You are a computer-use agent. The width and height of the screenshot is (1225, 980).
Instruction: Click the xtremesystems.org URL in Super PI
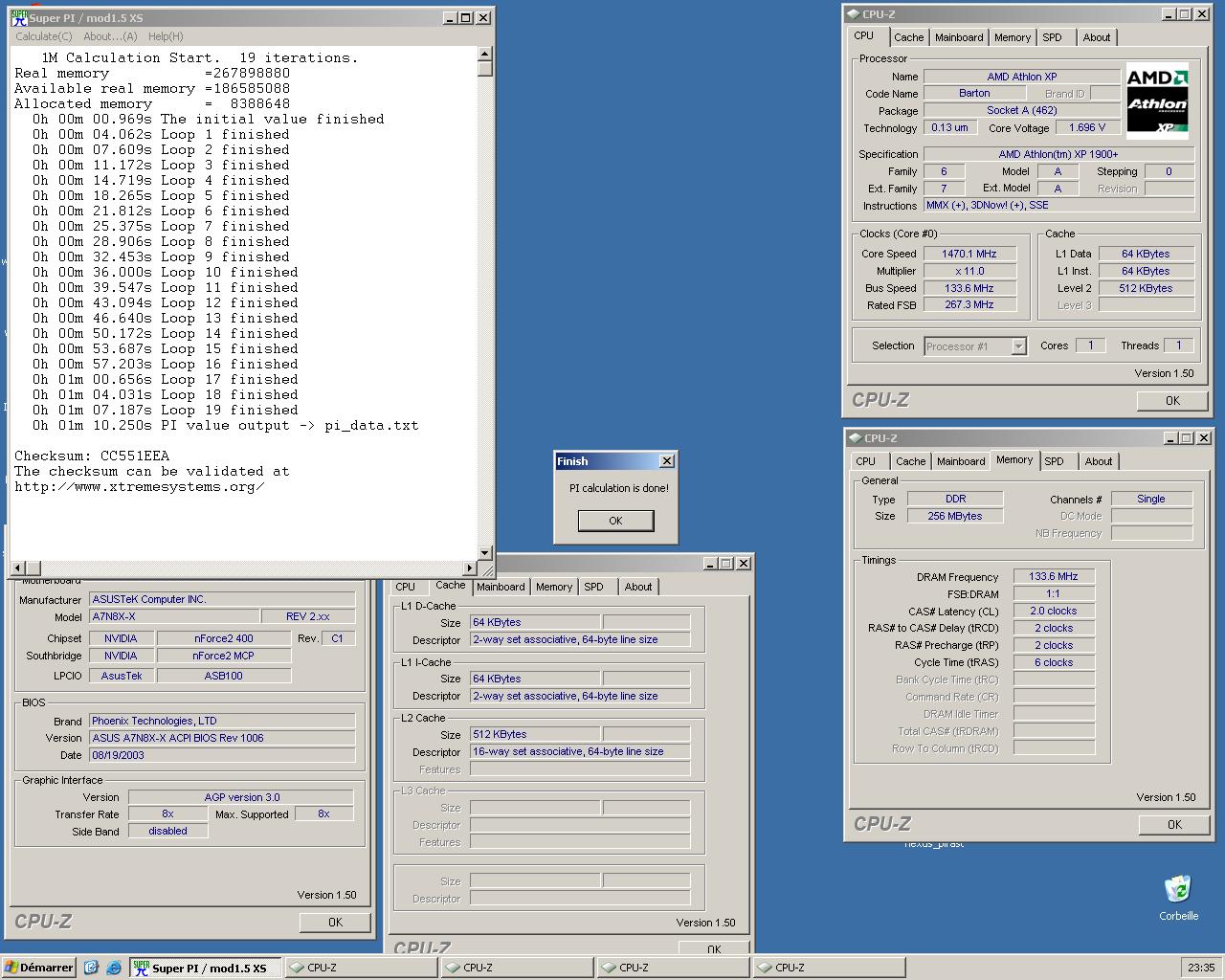click(x=140, y=487)
